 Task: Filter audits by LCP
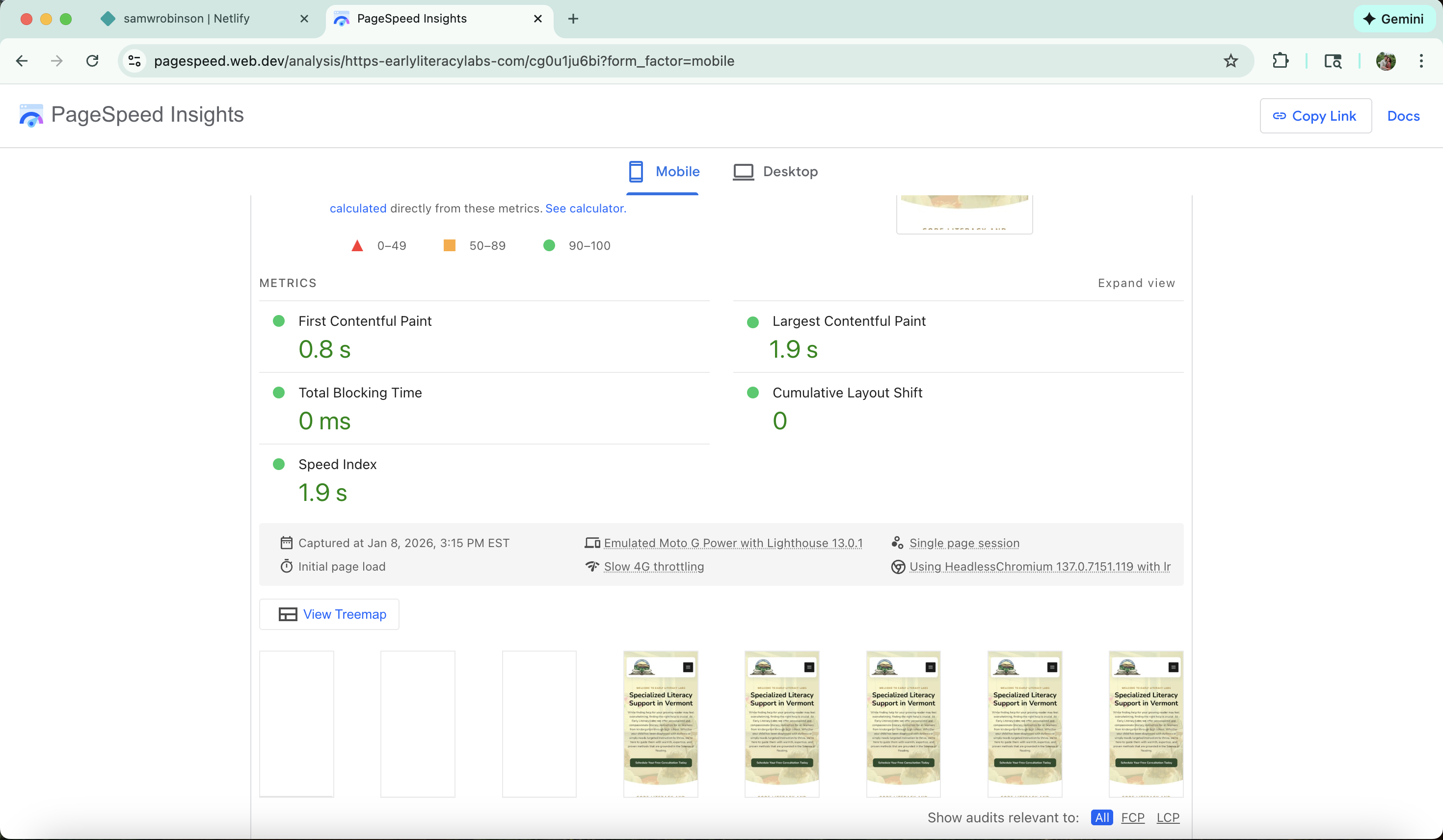[x=1168, y=817]
